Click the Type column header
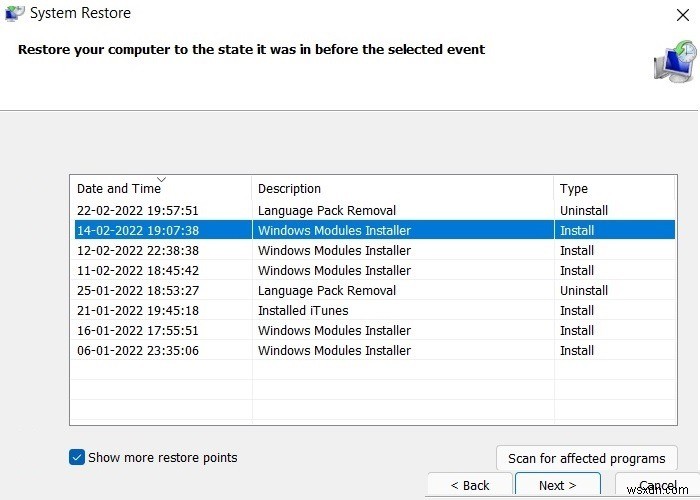Image resolution: width=700 pixels, height=500 pixels. [x=614, y=188]
